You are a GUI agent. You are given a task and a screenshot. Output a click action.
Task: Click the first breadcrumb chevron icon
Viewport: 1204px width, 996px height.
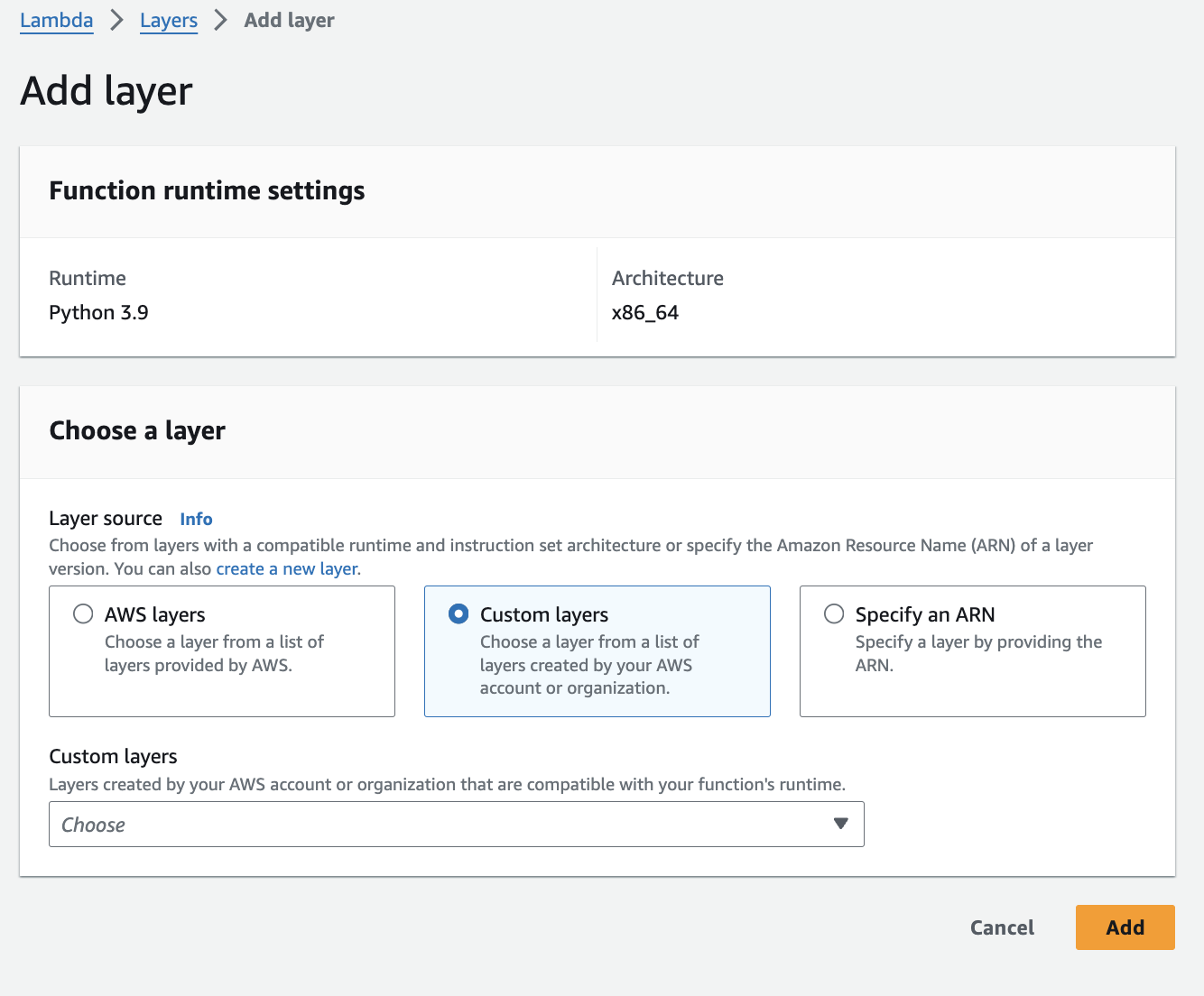(116, 19)
